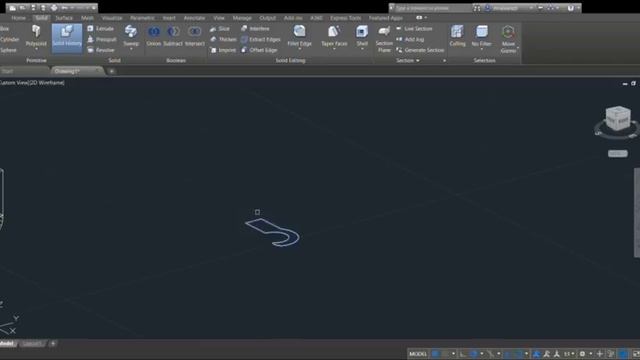Open the Home ribbon tab
Screen dimensions: 640x360
pos(18,18)
